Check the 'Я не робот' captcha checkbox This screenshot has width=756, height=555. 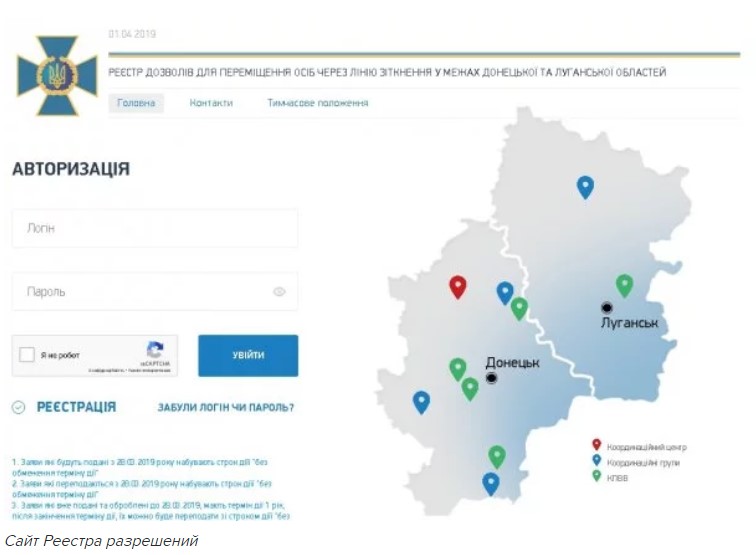coord(28,355)
